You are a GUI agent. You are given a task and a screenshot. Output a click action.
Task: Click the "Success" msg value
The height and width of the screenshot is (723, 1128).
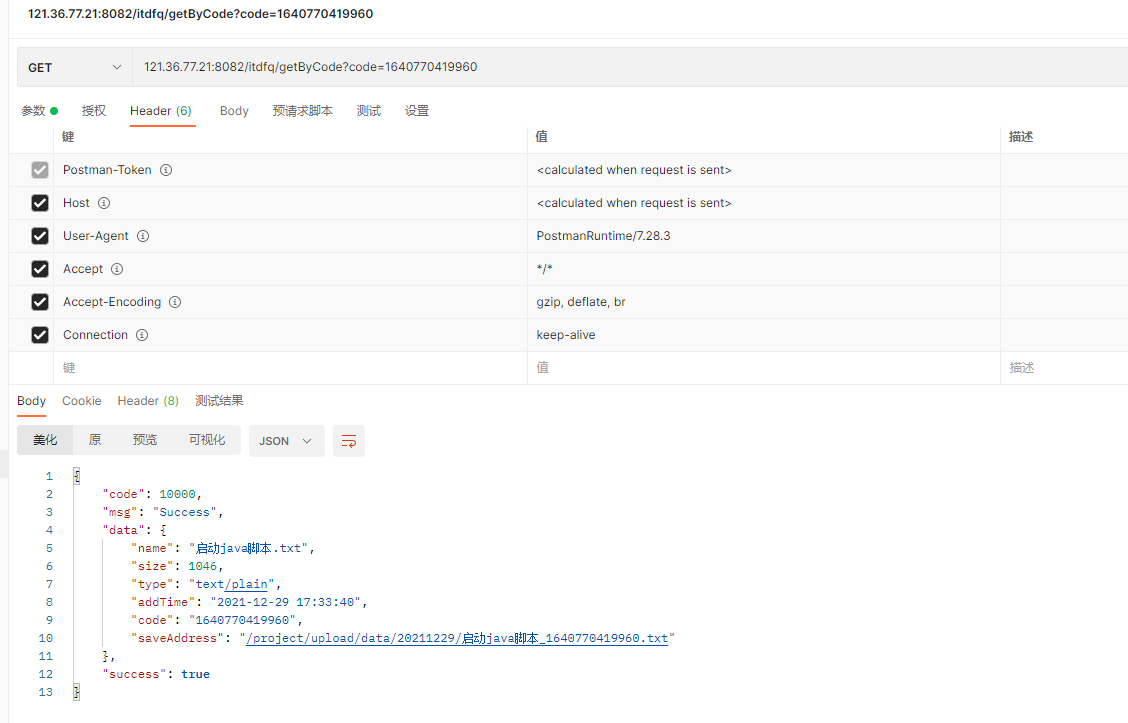point(185,512)
